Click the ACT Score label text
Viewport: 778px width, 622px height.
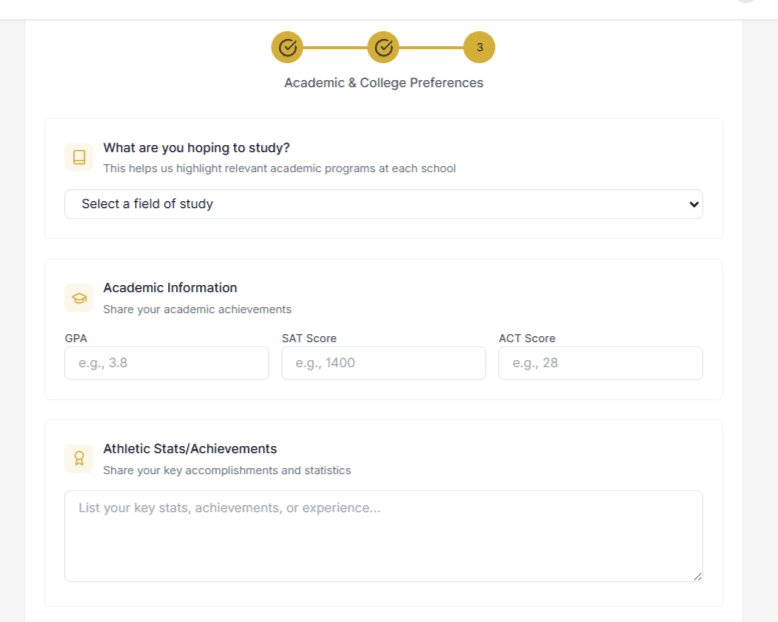pyautogui.click(x=527, y=338)
